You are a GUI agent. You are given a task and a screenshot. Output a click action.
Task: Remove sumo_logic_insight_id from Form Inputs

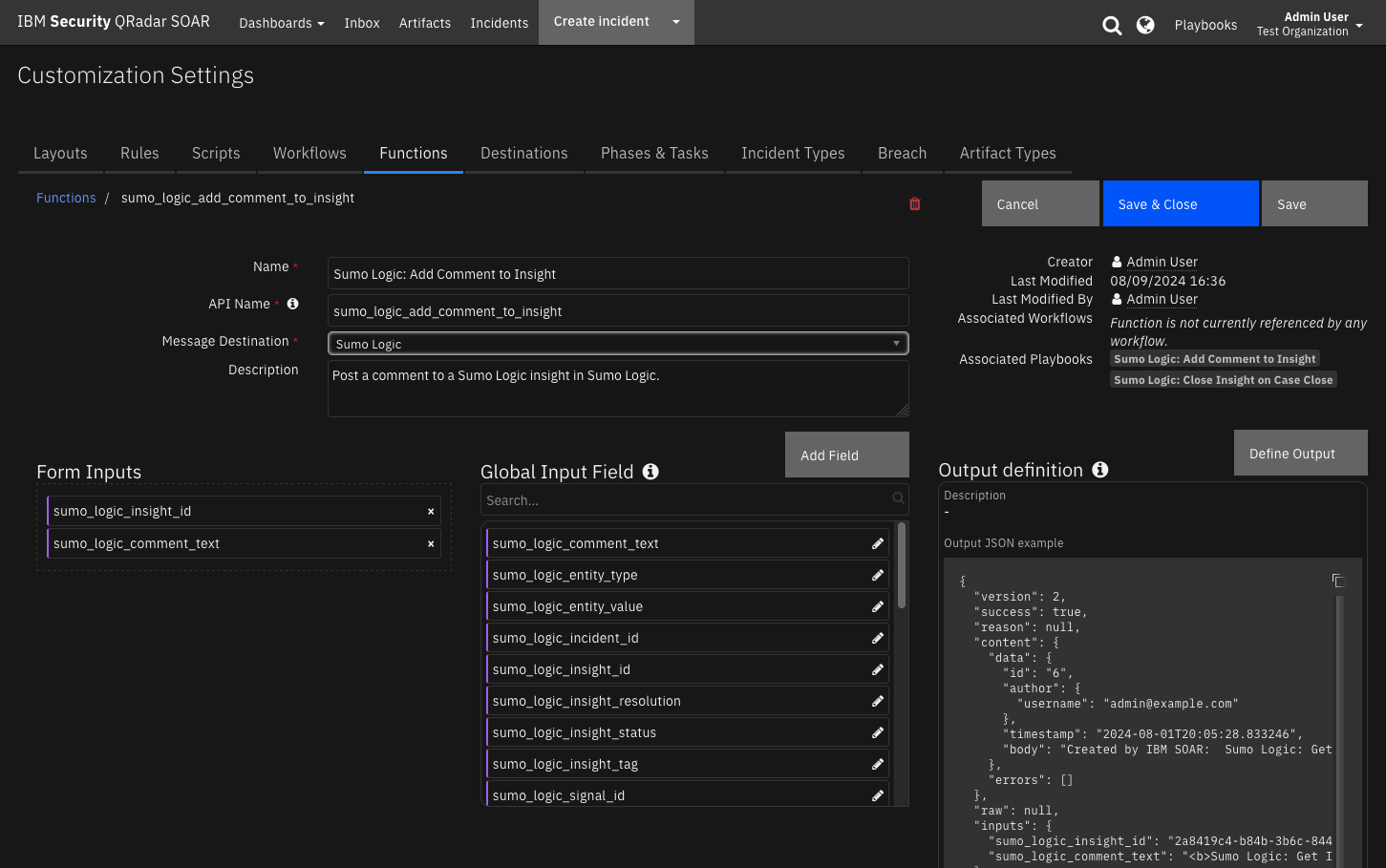(431, 512)
